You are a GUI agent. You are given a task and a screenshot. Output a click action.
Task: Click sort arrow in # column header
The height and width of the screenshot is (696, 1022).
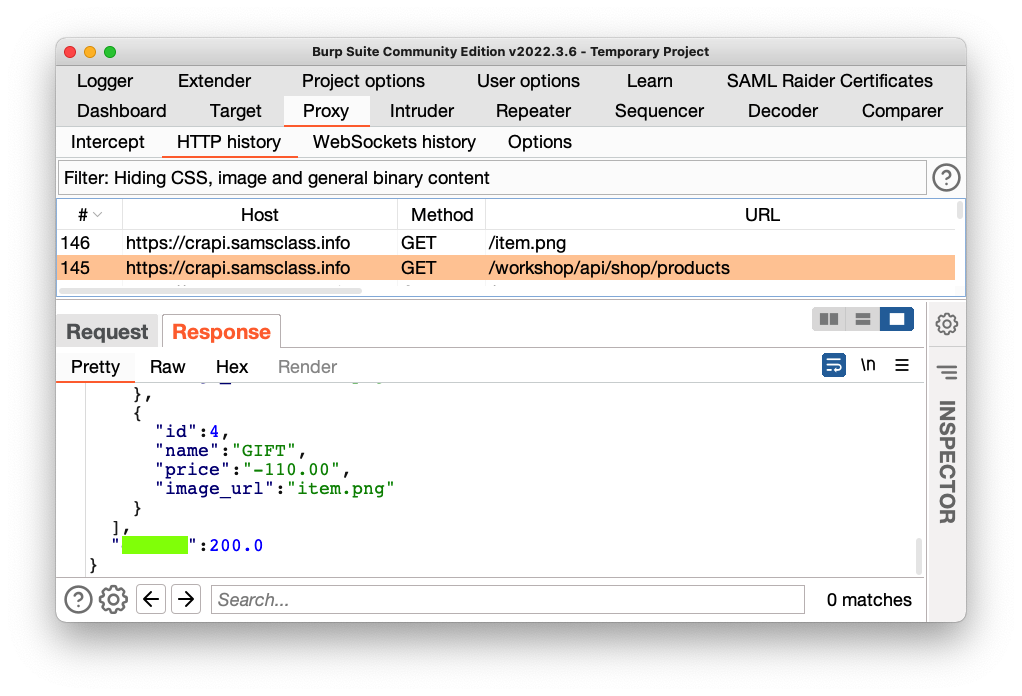(98, 215)
